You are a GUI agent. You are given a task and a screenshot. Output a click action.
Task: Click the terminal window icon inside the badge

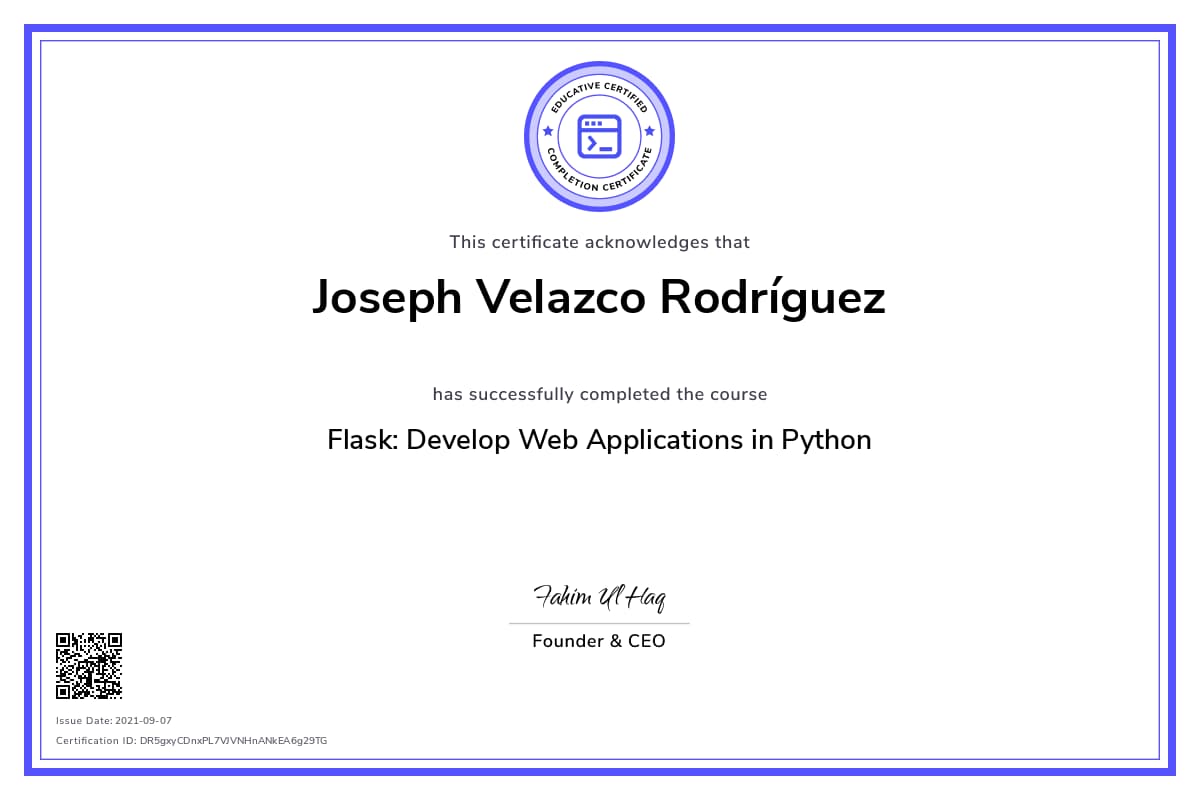coord(599,136)
